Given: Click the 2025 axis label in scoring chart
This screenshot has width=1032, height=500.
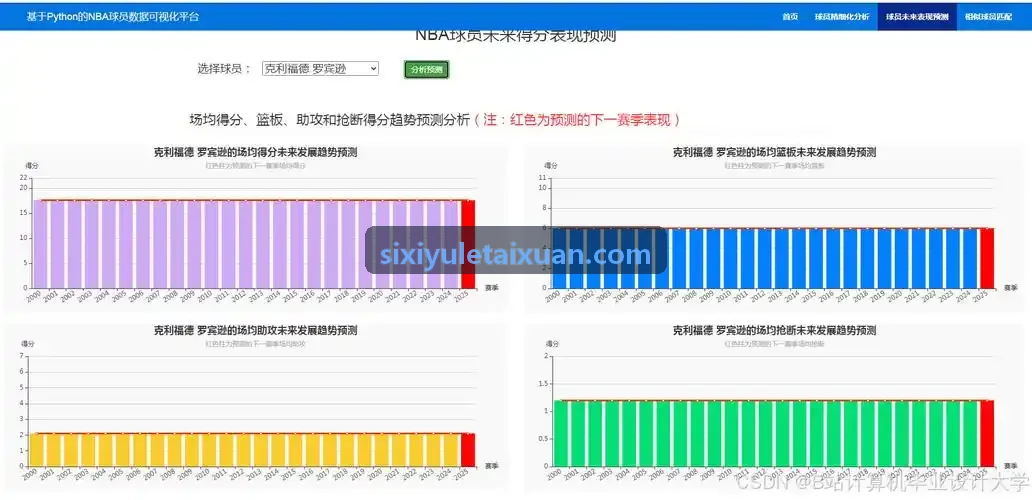Looking at the screenshot, I should 462,297.
